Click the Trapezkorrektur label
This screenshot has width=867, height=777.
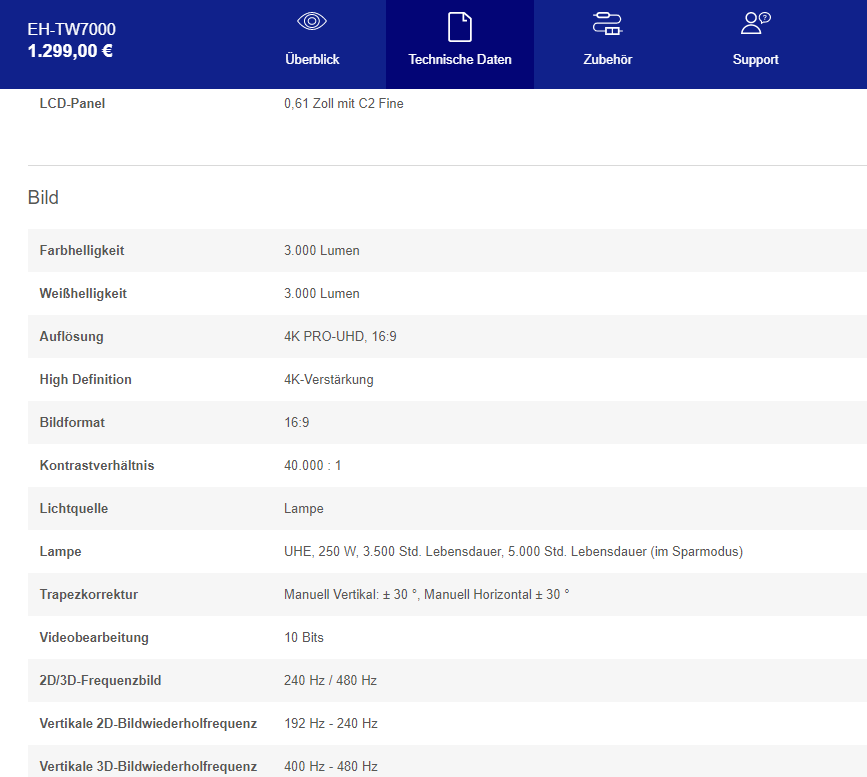88,595
